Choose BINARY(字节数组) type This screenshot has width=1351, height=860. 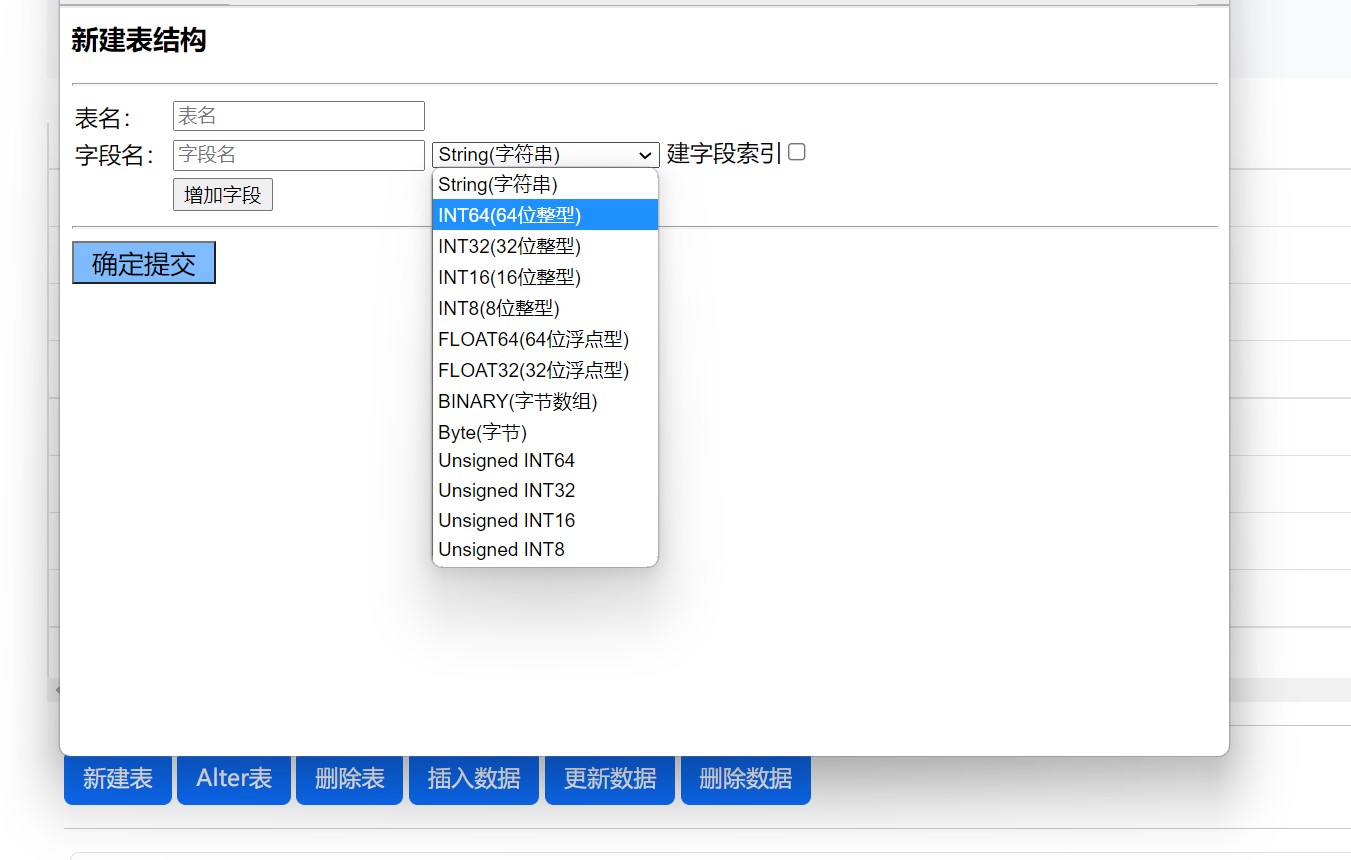click(545, 401)
